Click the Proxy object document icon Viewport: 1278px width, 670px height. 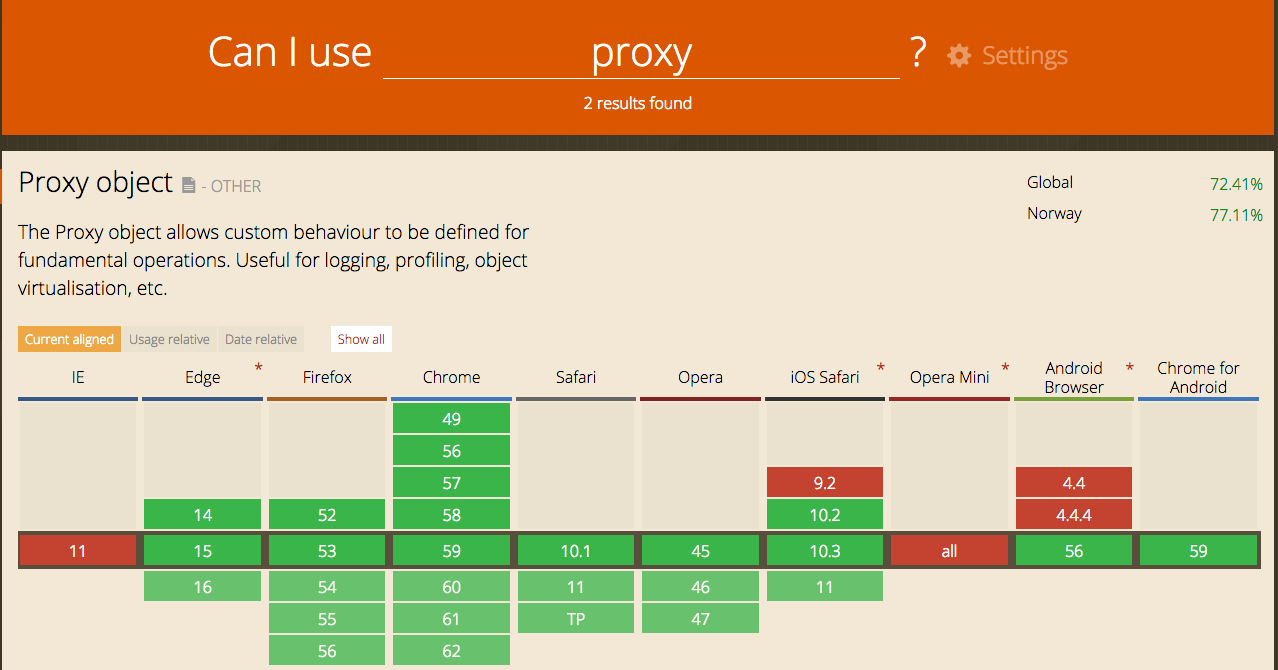point(189,185)
